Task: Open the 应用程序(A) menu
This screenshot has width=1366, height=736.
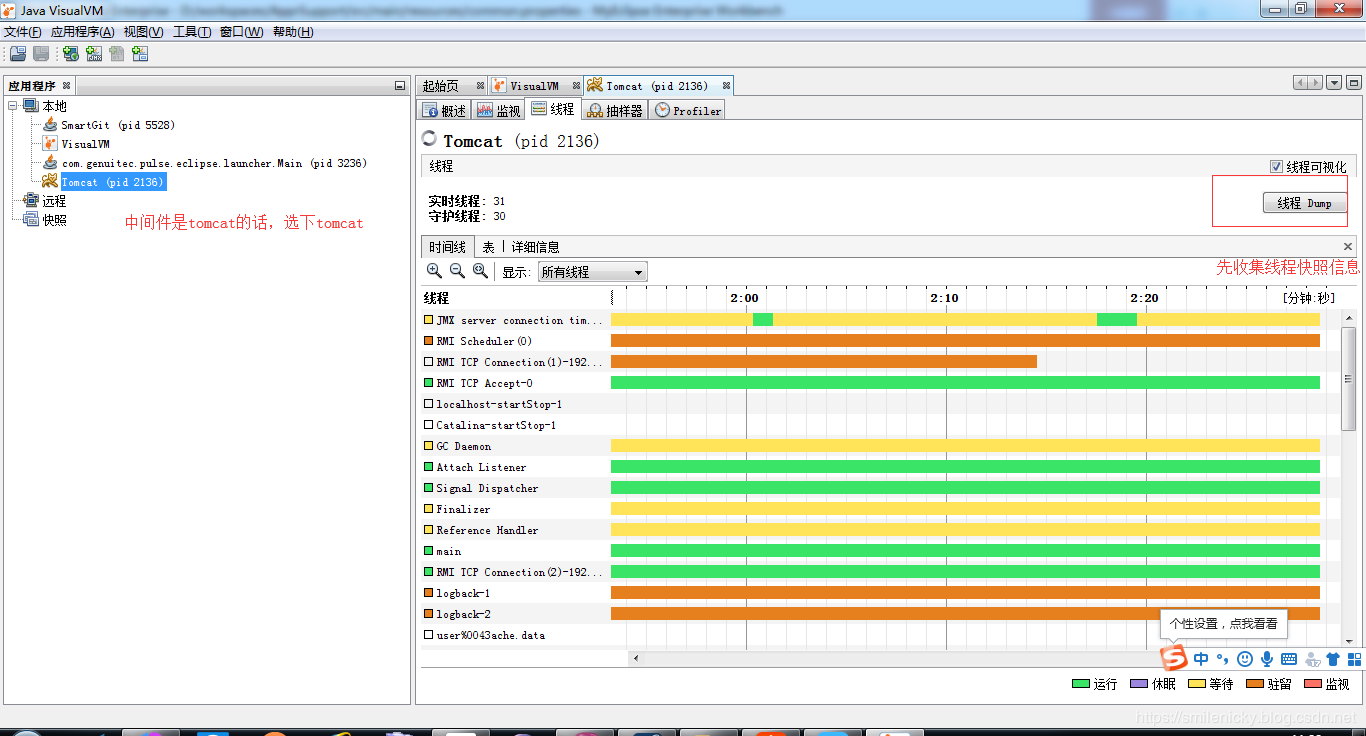Action: click(x=83, y=32)
